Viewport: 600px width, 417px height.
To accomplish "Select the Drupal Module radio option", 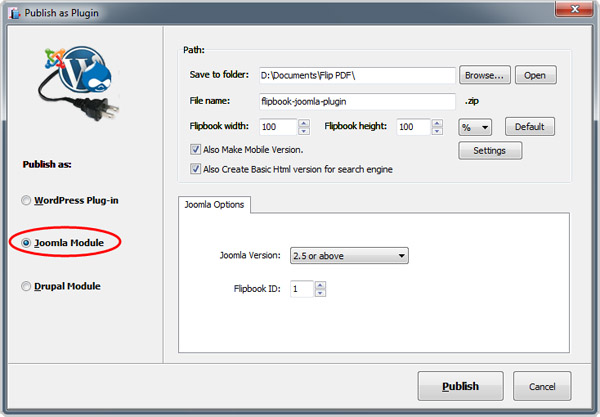I will click(x=26, y=287).
